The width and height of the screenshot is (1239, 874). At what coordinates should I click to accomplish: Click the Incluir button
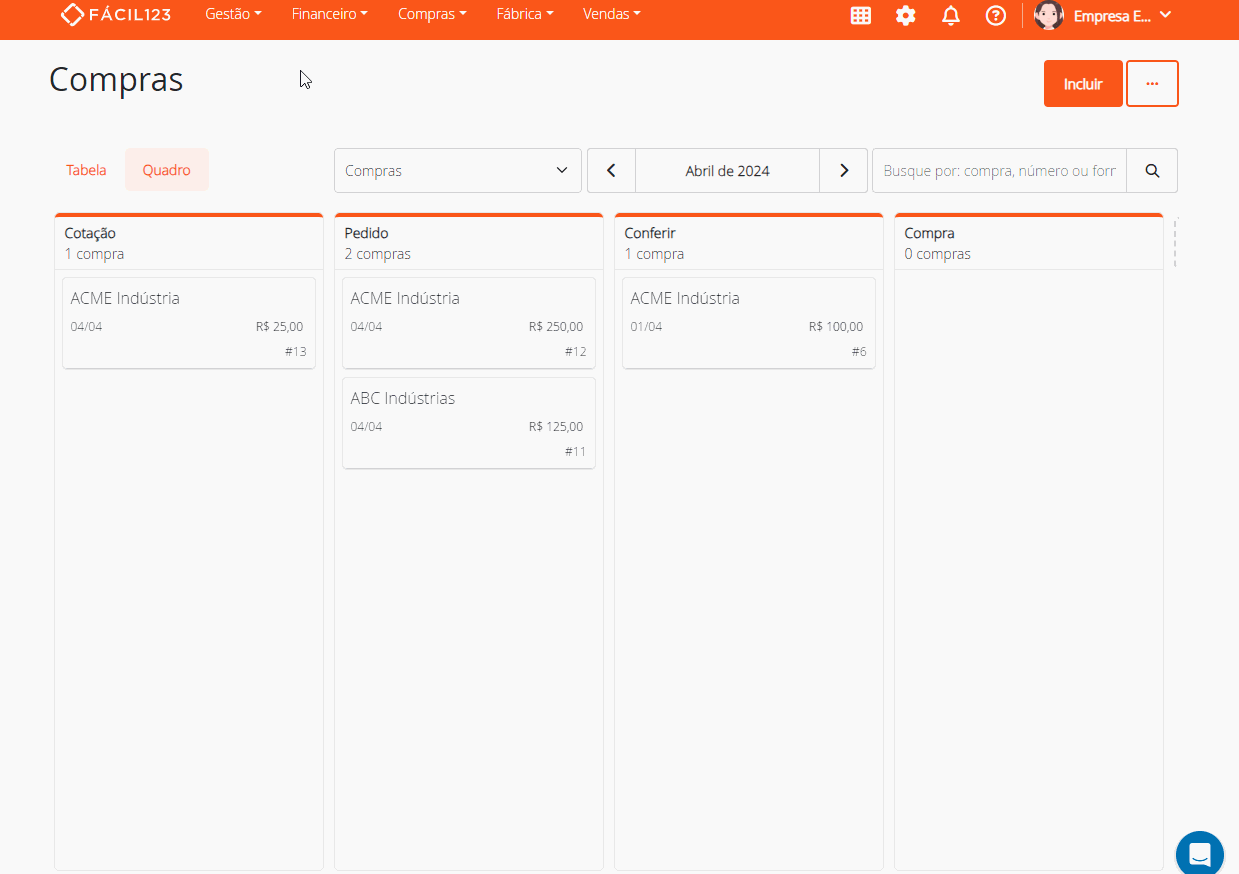point(1082,84)
